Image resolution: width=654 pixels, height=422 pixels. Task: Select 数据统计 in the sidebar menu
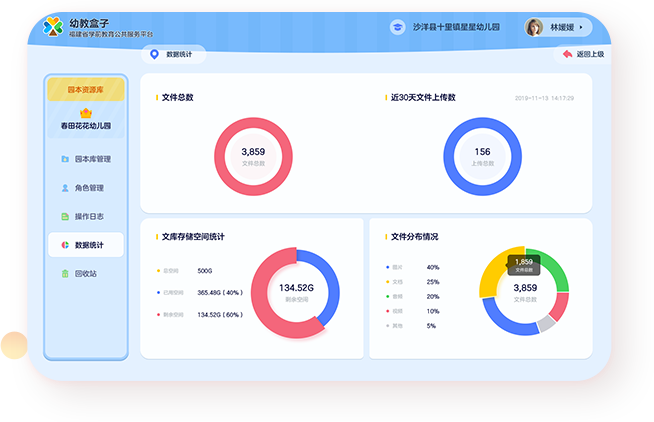point(87,245)
